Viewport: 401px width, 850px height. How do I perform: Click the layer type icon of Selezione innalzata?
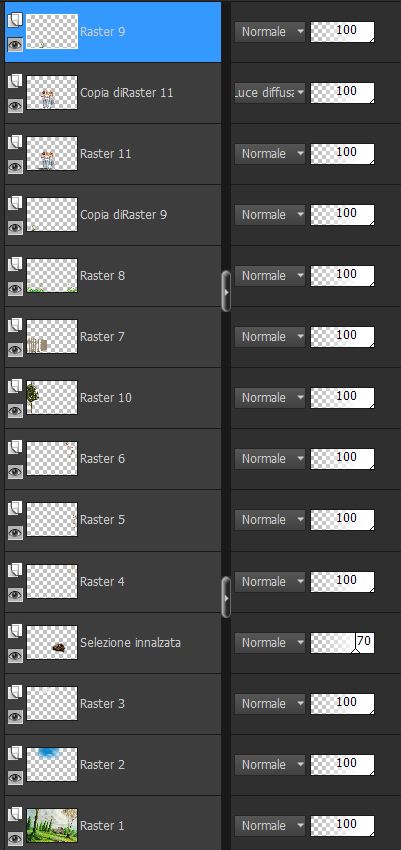tap(15, 631)
